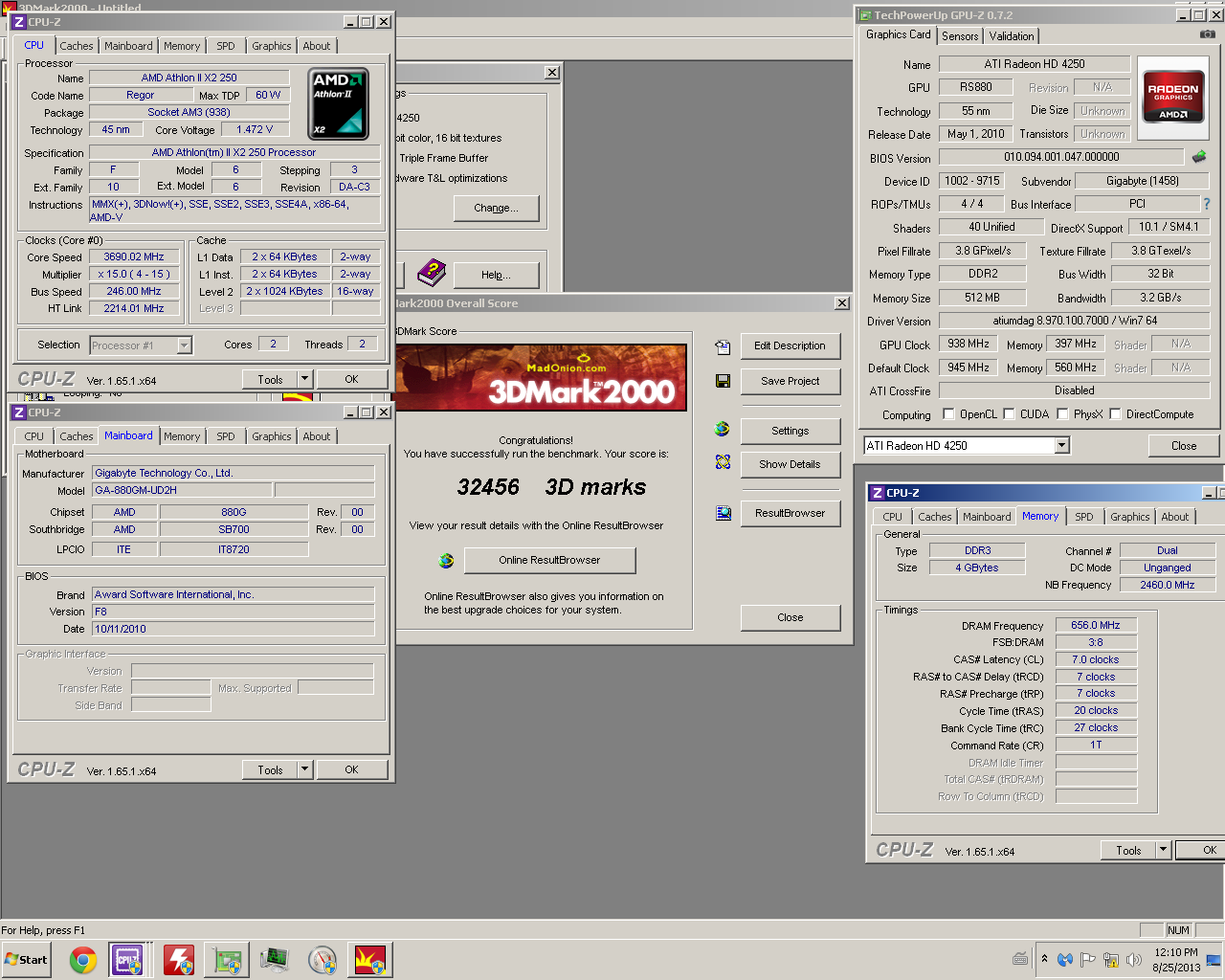
Task: Click the 3DMark2000 taskbar icon
Action: click(x=370, y=960)
